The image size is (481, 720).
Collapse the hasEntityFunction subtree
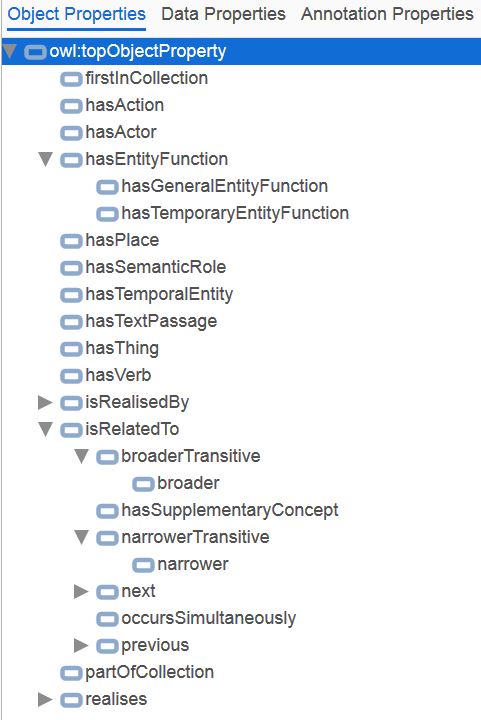pyautogui.click(x=45, y=159)
